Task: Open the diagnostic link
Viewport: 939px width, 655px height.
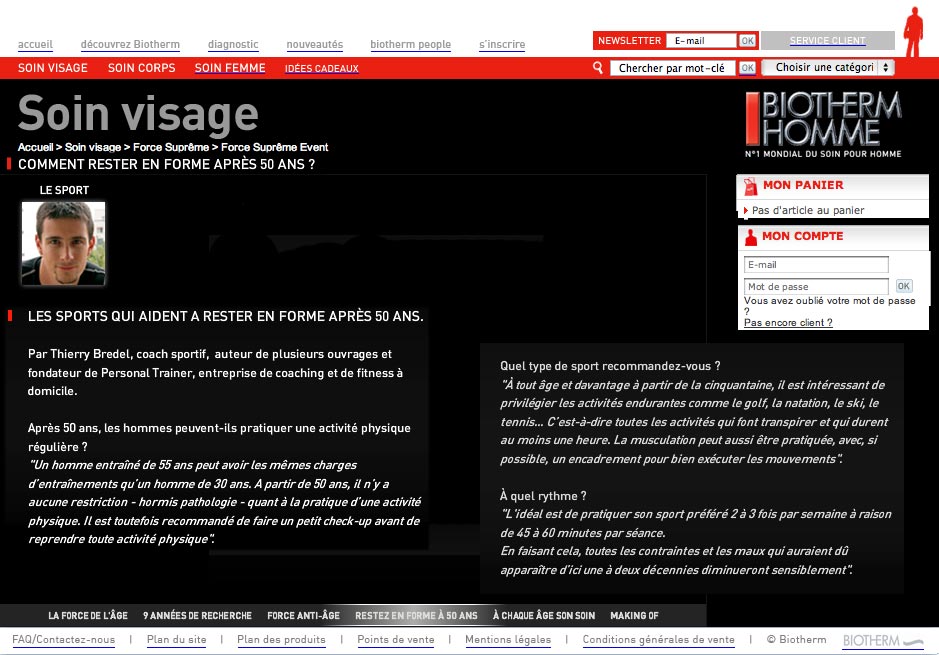Action: (233, 44)
